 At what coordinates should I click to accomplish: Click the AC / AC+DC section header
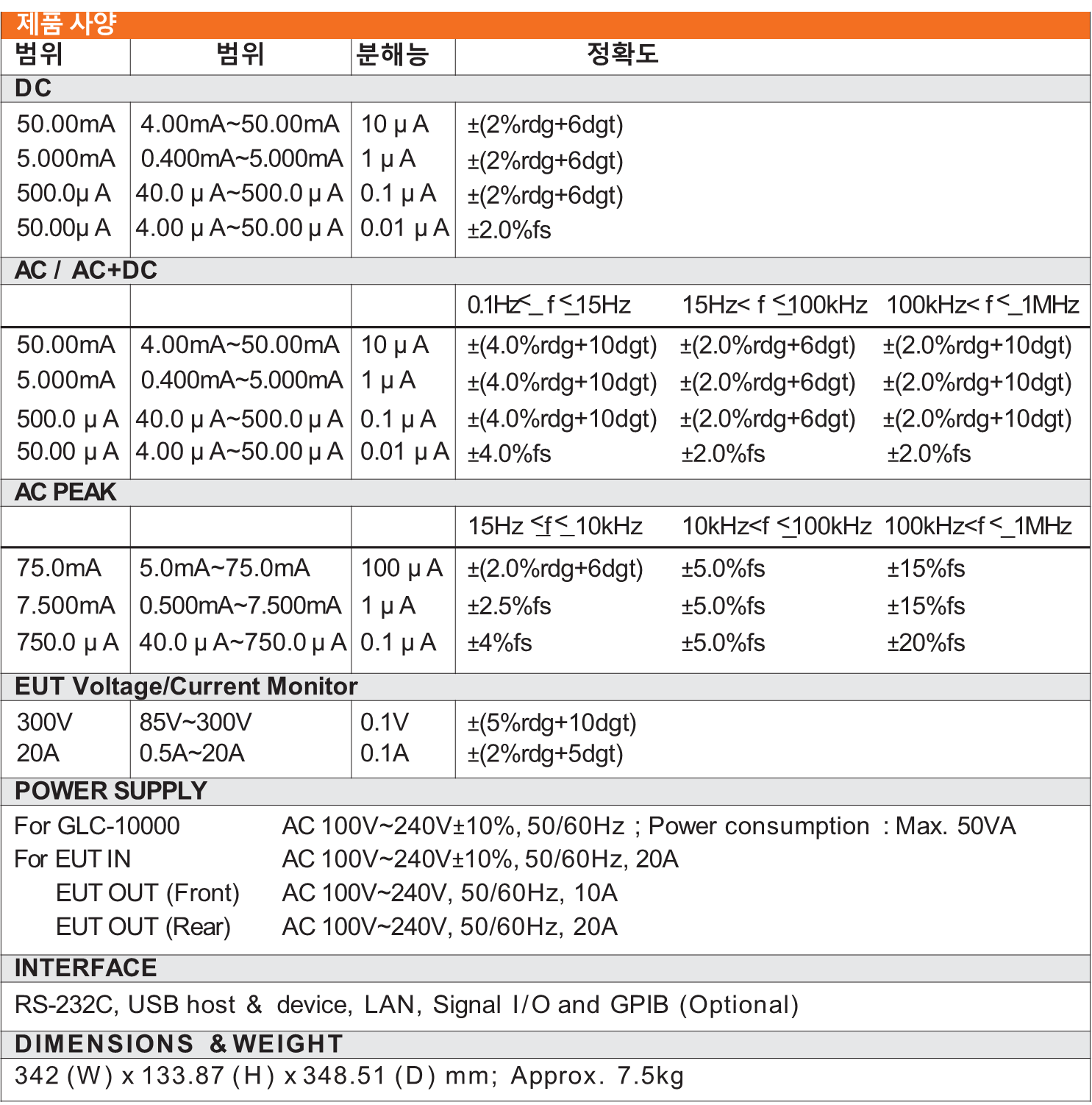coord(86,270)
